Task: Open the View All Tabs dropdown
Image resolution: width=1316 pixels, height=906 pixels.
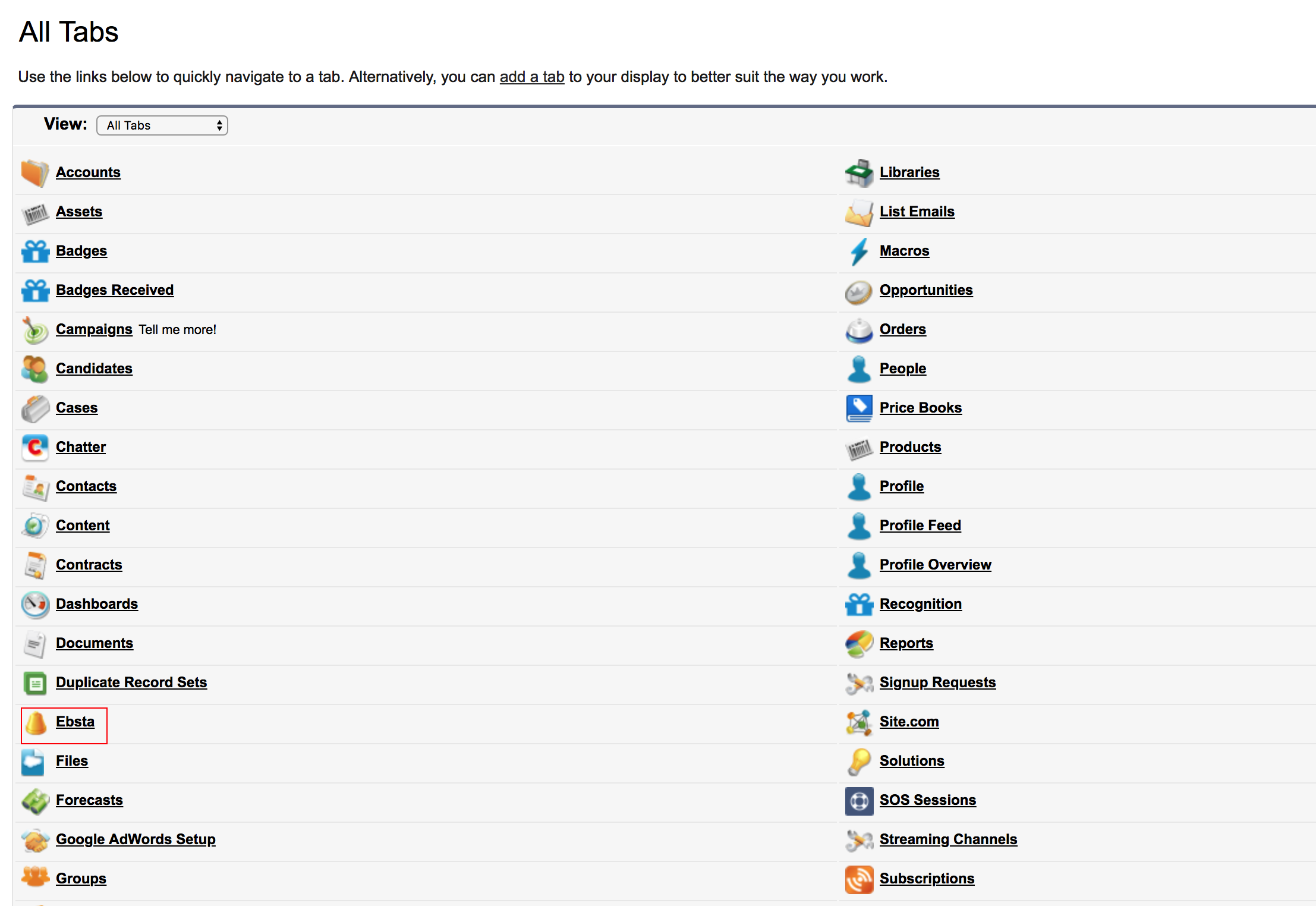Action: click(x=162, y=125)
